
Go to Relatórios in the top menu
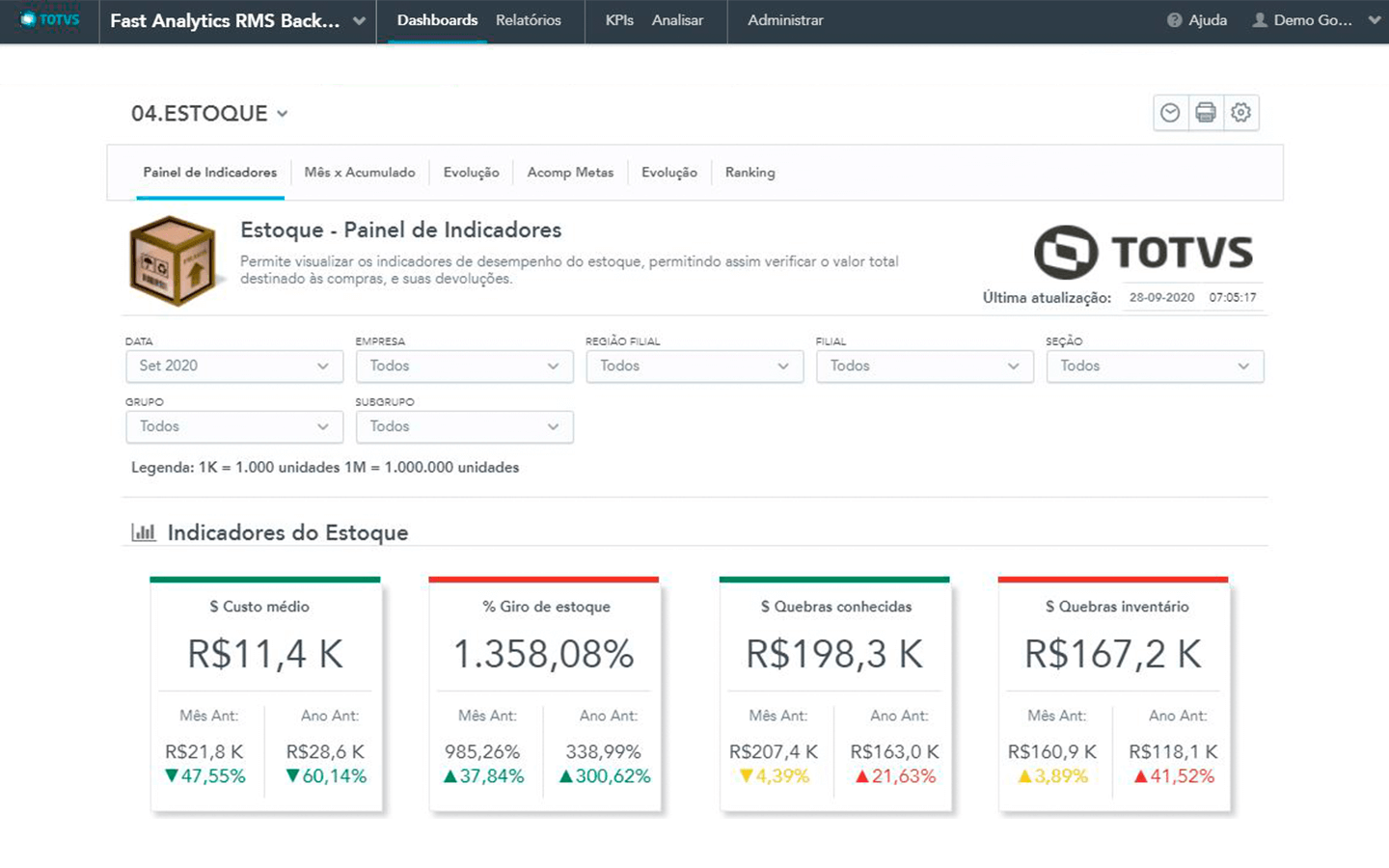[x=528, y=20]
